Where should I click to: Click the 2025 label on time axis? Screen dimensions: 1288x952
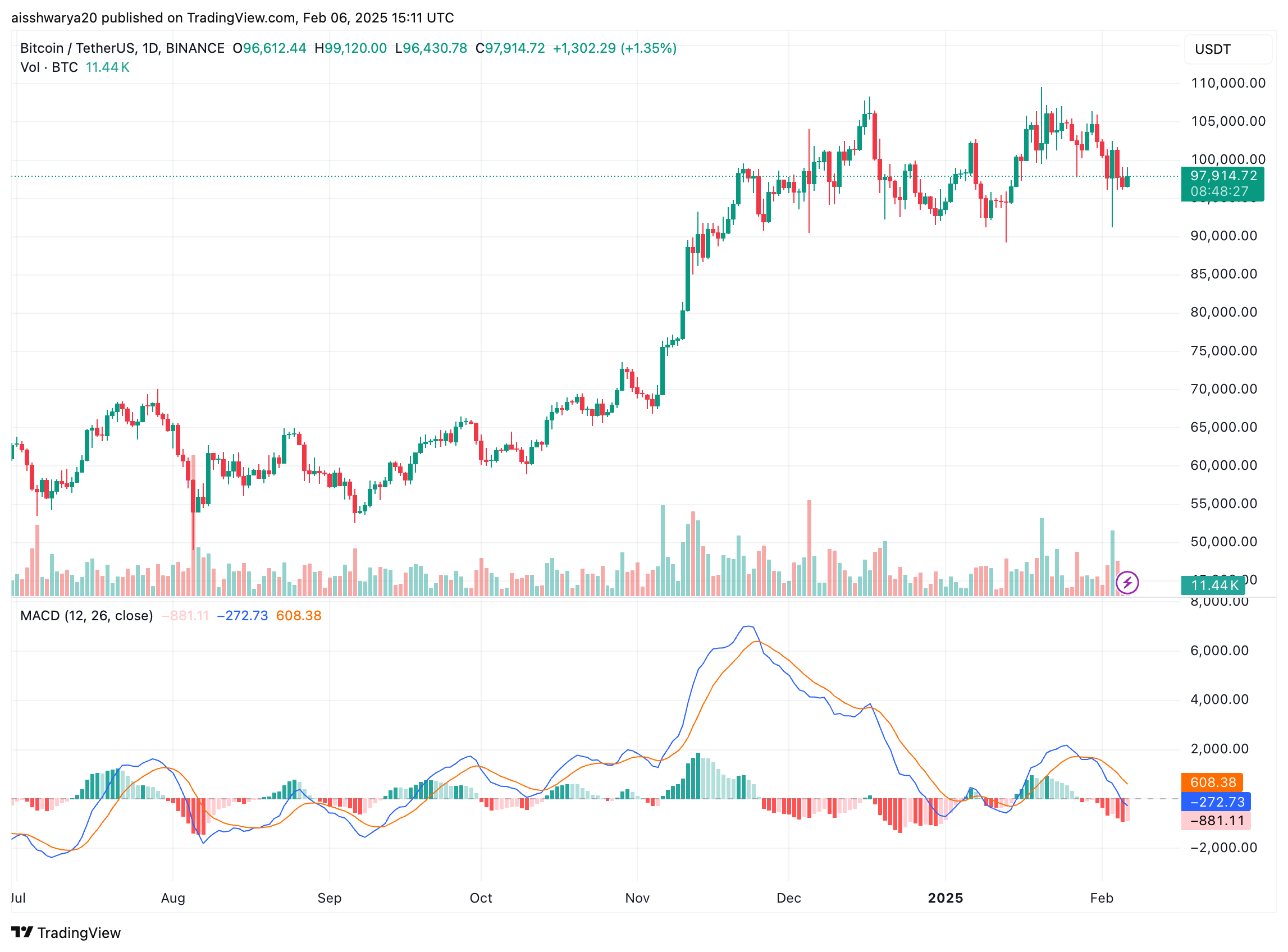(x=946, y=899)
